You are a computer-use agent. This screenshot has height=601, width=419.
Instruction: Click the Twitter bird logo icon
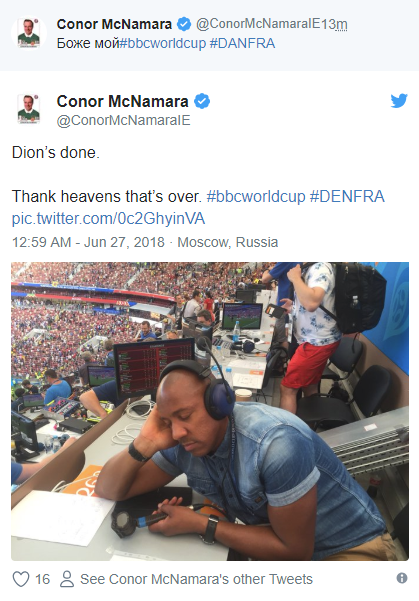pyautogui.click(x=399, y=101)
